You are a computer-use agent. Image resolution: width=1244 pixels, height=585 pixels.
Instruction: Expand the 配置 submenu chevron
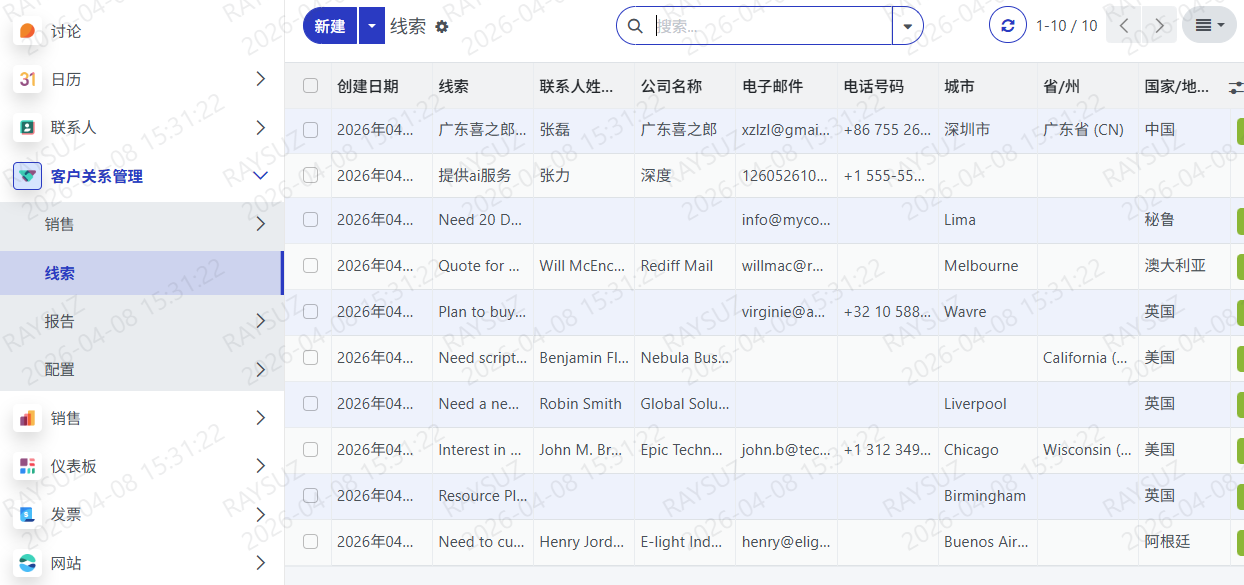[x=260, y=369]
